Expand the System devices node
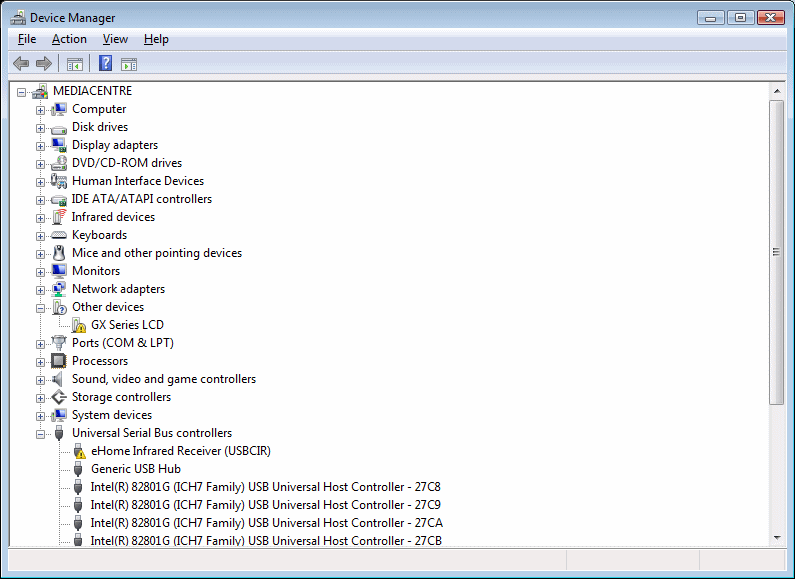This screenshot has height=579, width=795. point(40,416)
